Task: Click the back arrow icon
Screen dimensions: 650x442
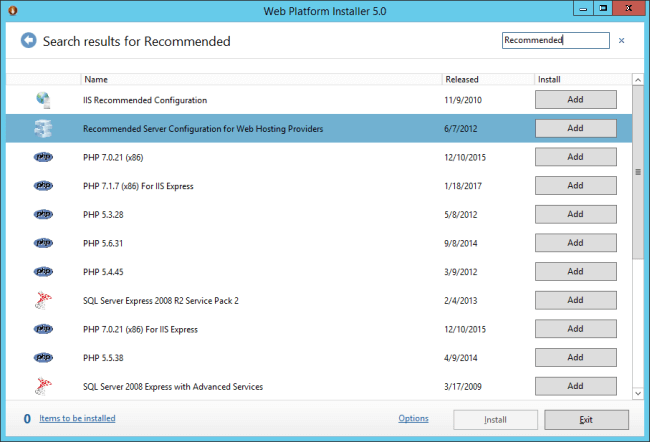Action: (x=29, y=40)
